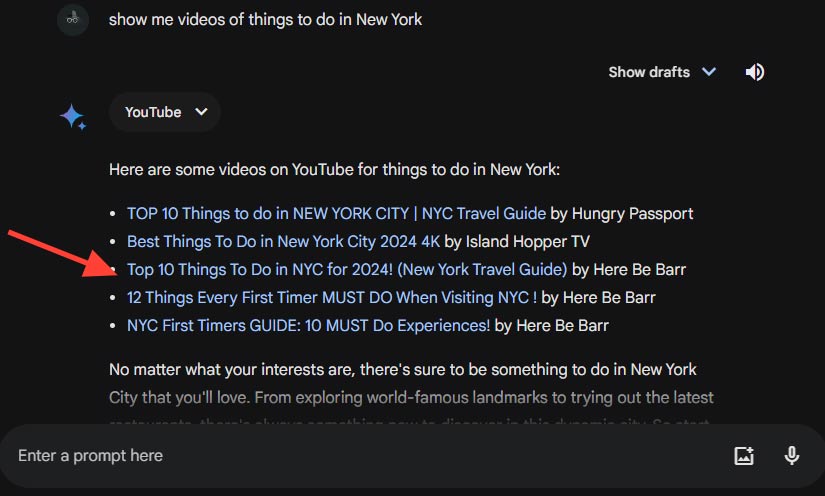Image resolution: width=825 pixels, height=496 pixels.
Task: Click the Island Hopper TV channel name text
Action: [528, 241]
